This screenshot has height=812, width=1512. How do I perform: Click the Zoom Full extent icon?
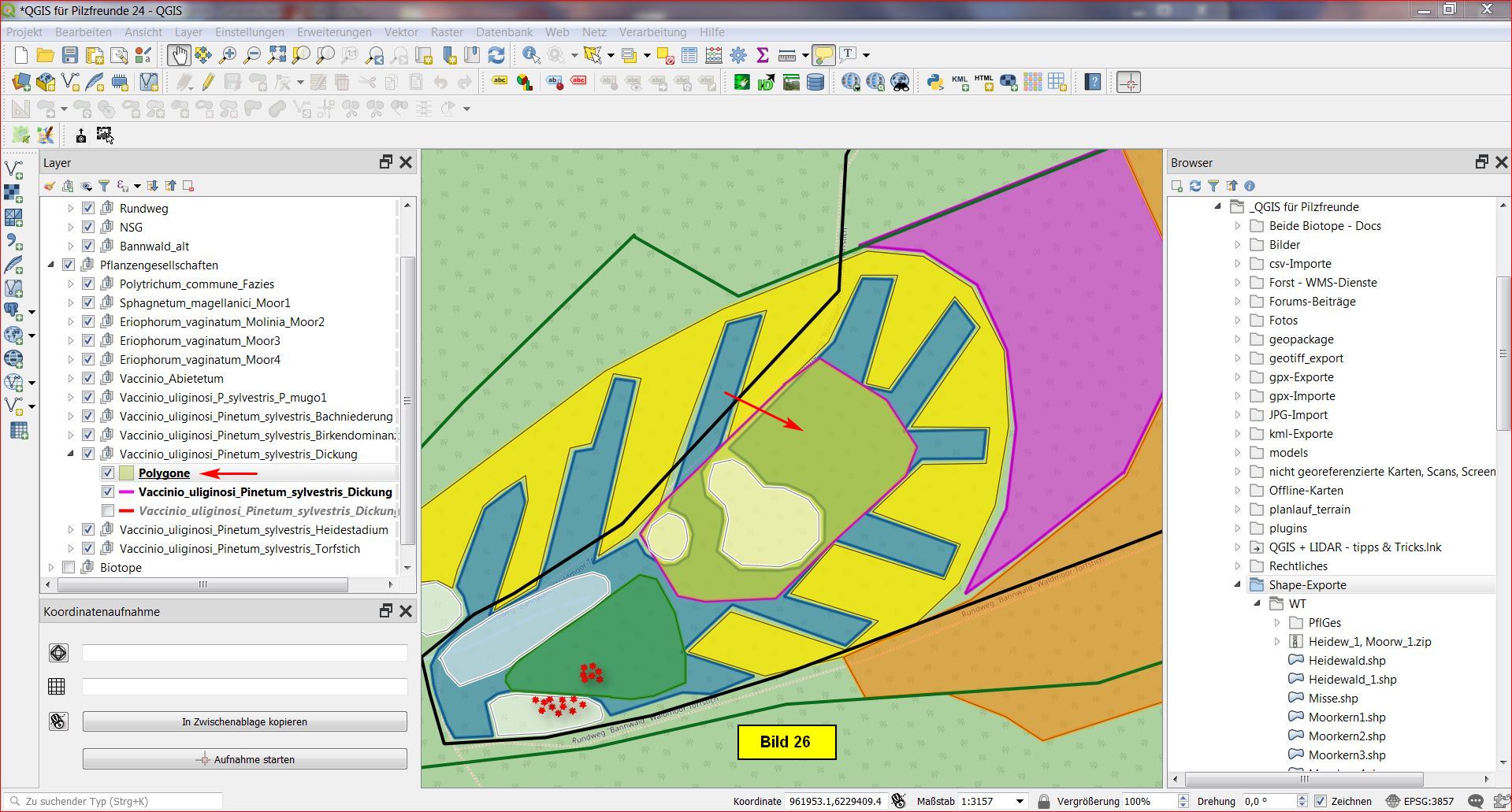[277, 55]
